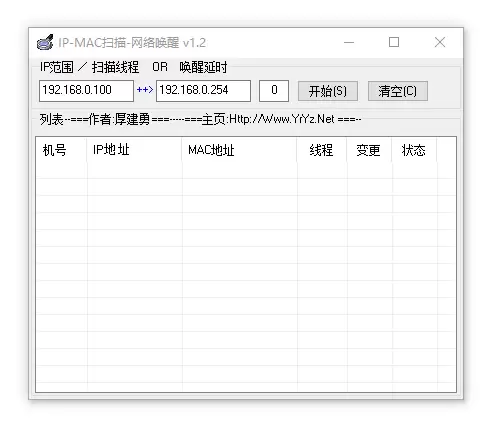Screen dimensions: 484x431
Task: Maximize the IP-MAC scanner window
Action: coord(394,42)
